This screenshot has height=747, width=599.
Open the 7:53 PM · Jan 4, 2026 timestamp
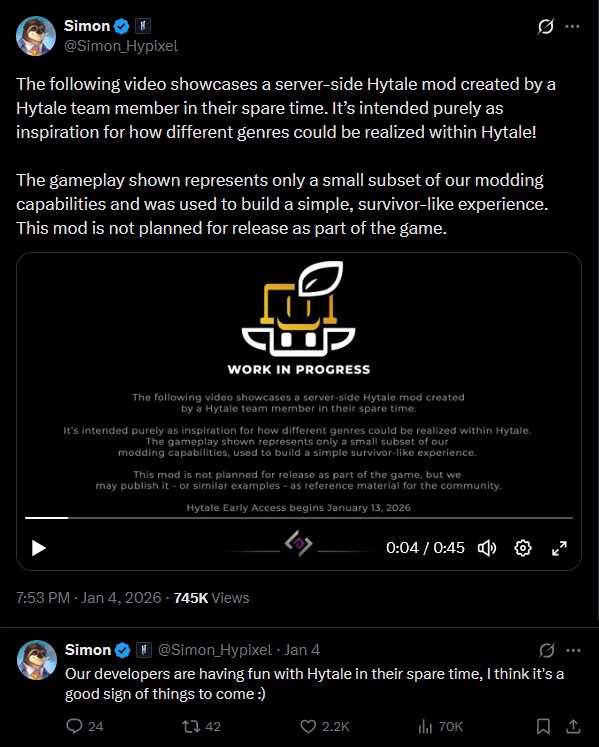(89, 597)
